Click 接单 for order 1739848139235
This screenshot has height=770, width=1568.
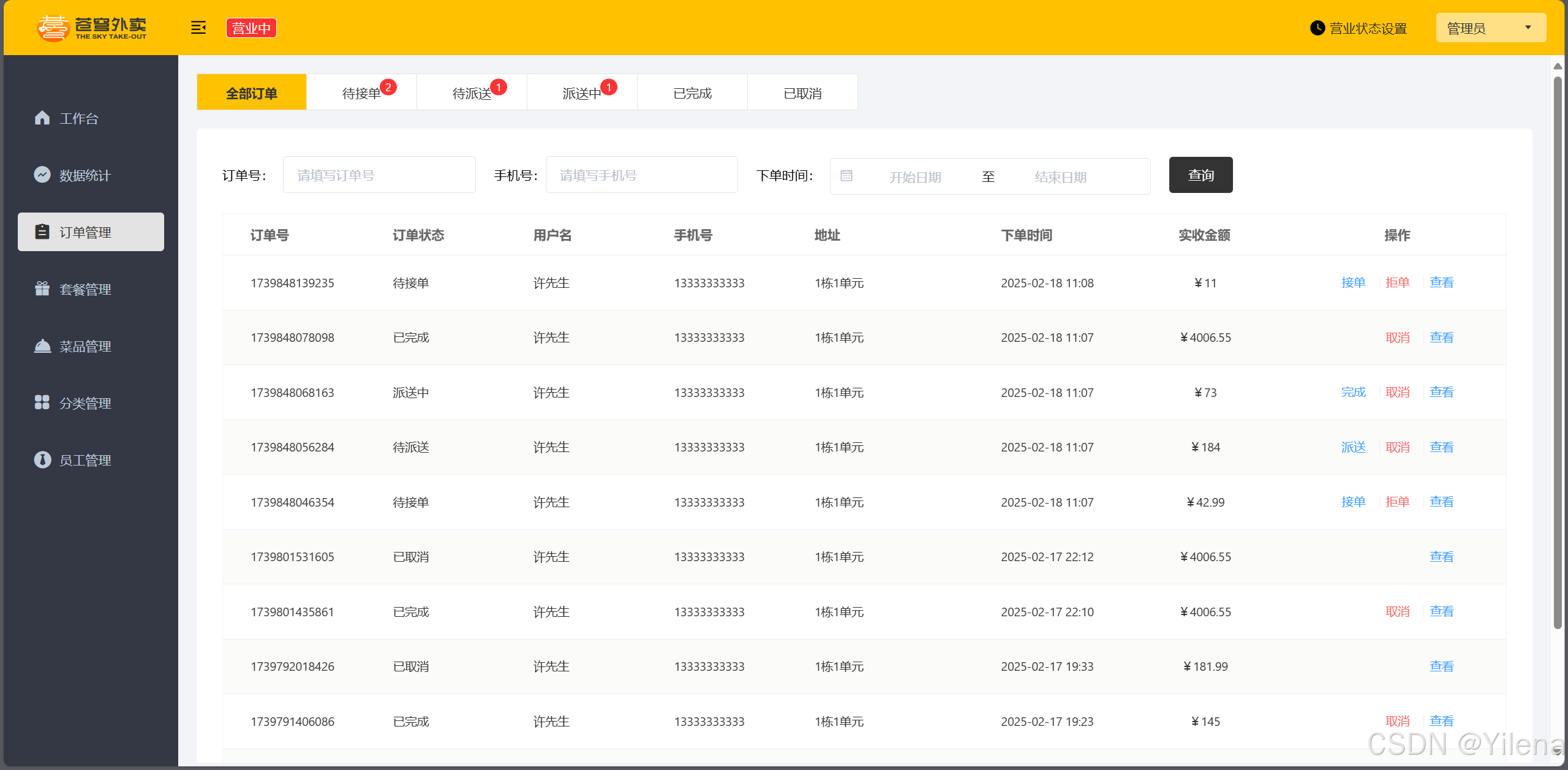[x=1353, y=282]
